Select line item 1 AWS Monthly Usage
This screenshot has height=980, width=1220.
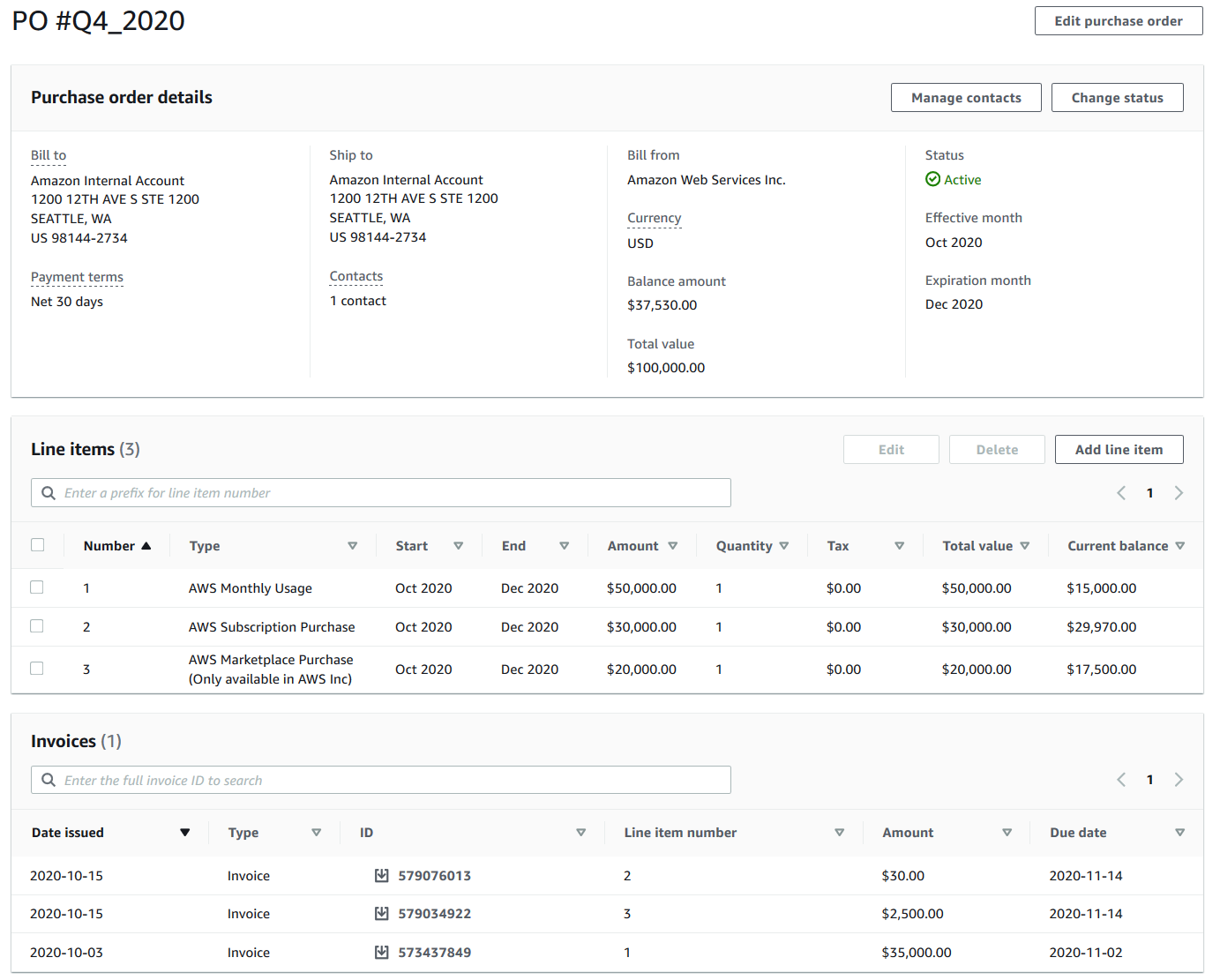click(36, 587)
